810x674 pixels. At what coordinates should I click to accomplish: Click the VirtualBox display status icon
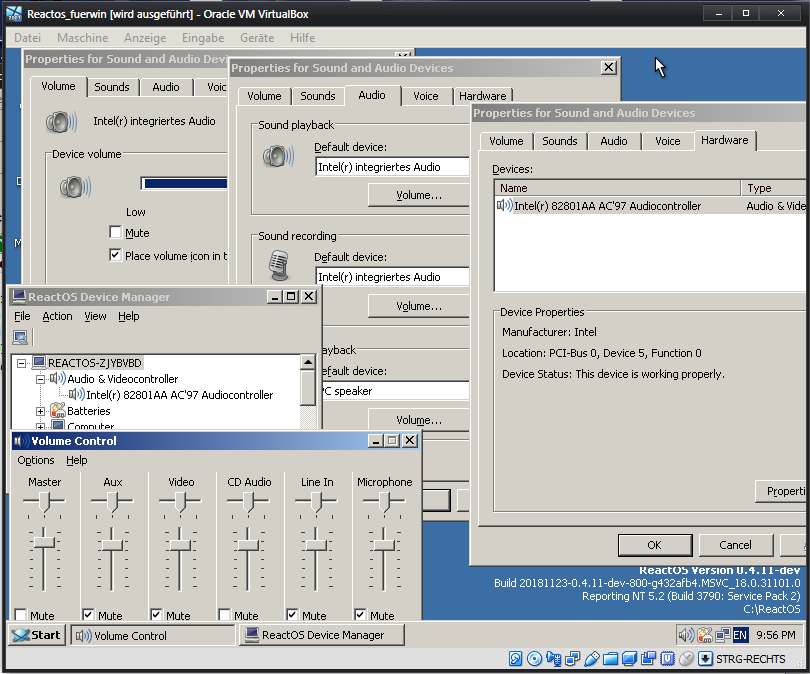point(629,659)
